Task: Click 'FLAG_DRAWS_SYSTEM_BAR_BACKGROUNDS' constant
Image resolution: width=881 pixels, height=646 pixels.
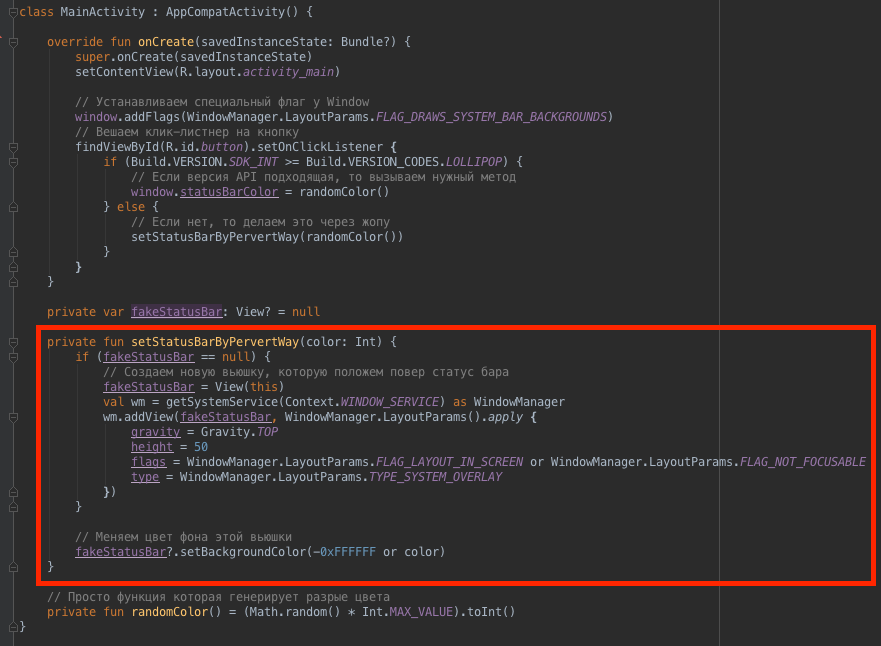Action: click(x=492, y=117)
